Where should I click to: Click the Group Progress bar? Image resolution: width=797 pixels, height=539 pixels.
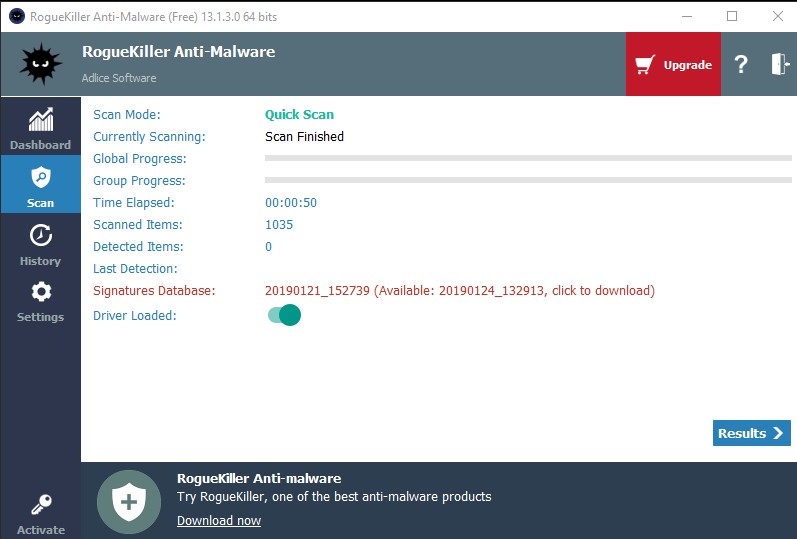[x=528, y=180]
